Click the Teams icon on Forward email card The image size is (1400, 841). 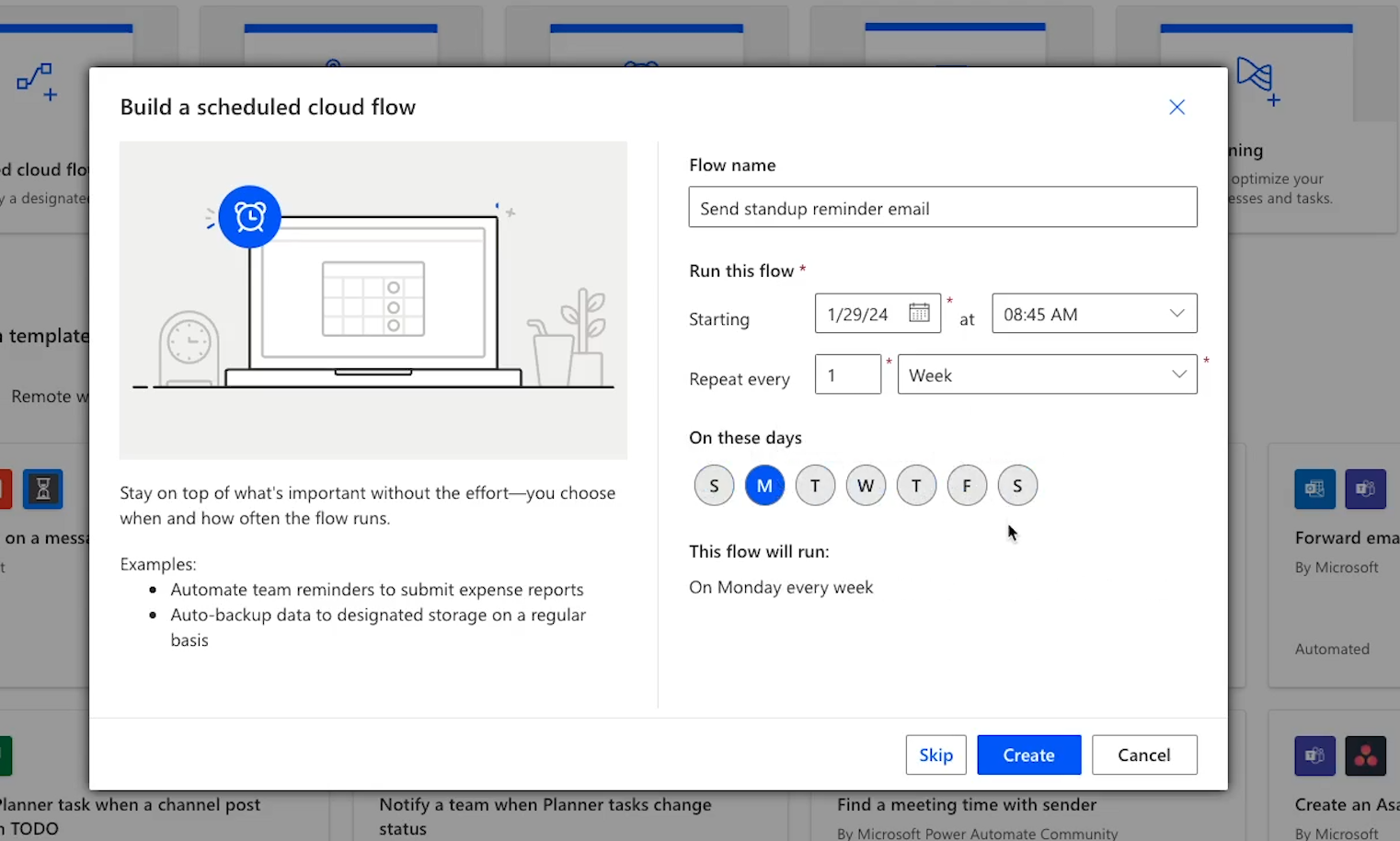[1365, 489]
